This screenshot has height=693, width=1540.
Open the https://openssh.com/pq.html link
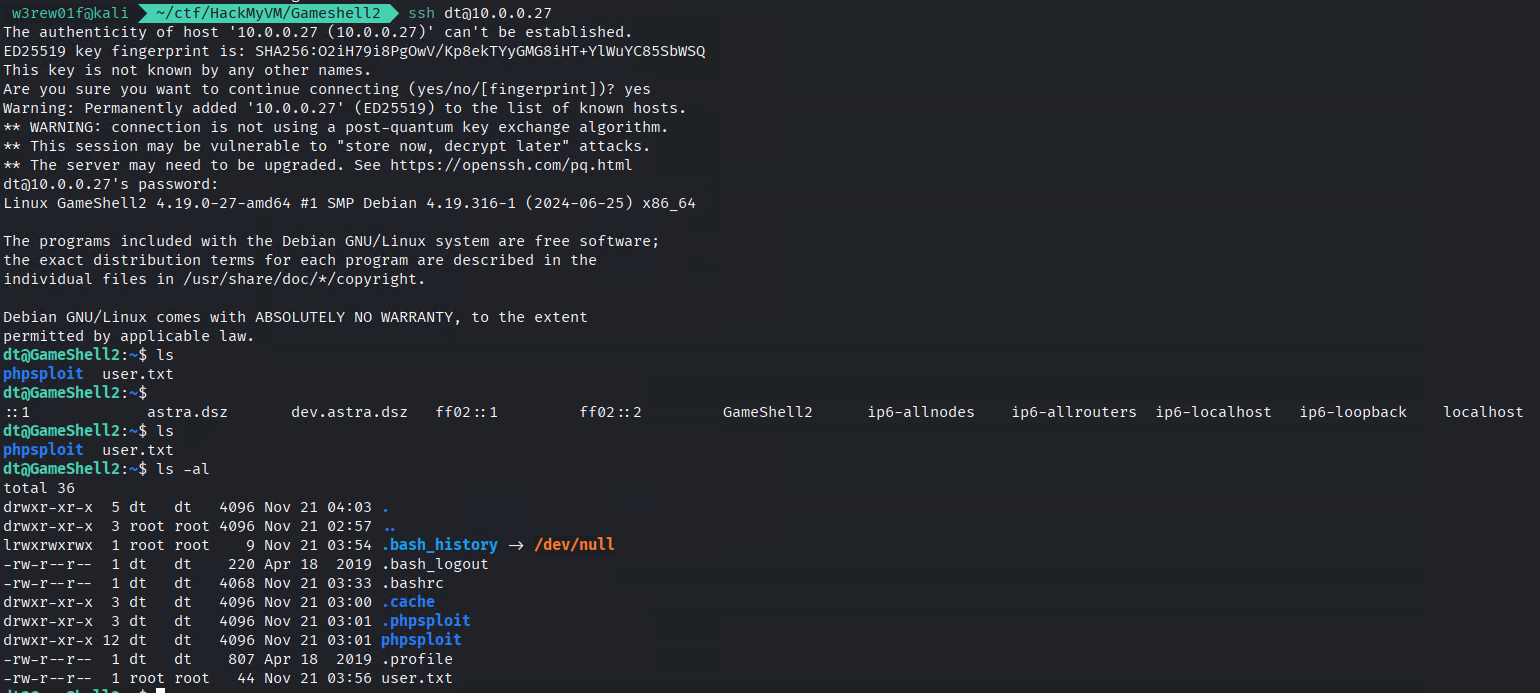click(x=511, y=165)
